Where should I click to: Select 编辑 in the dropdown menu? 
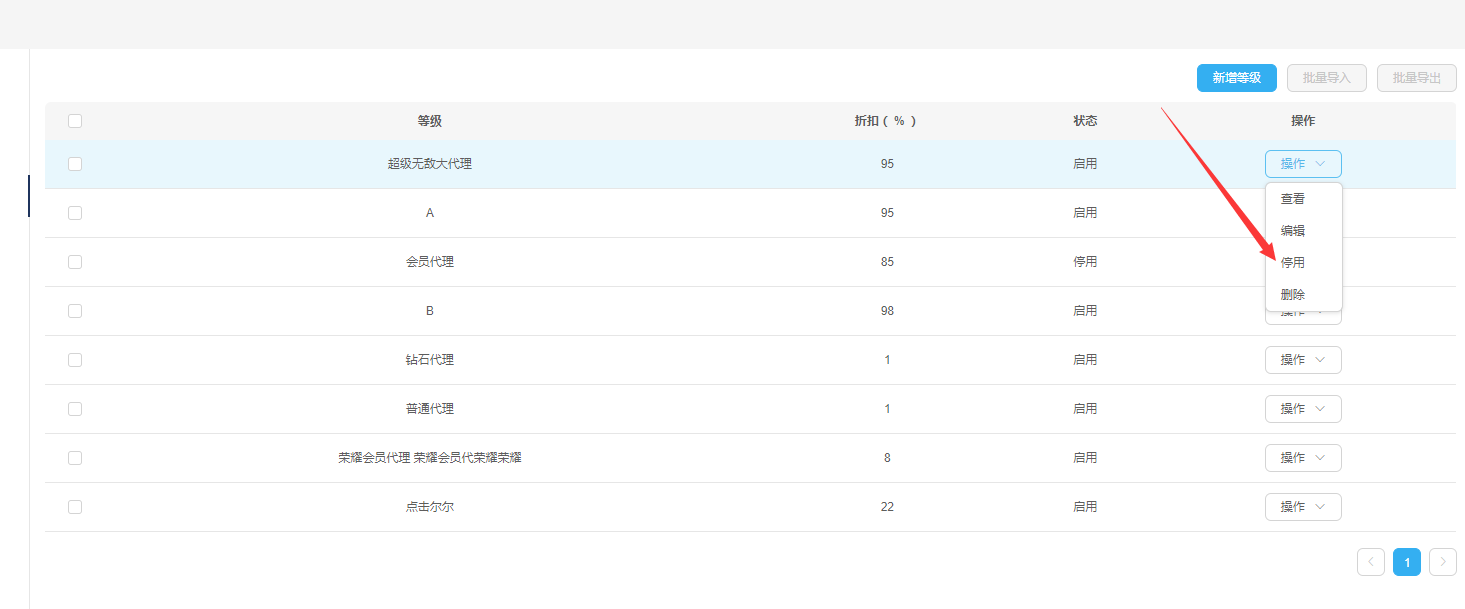tap(1292, 231)
